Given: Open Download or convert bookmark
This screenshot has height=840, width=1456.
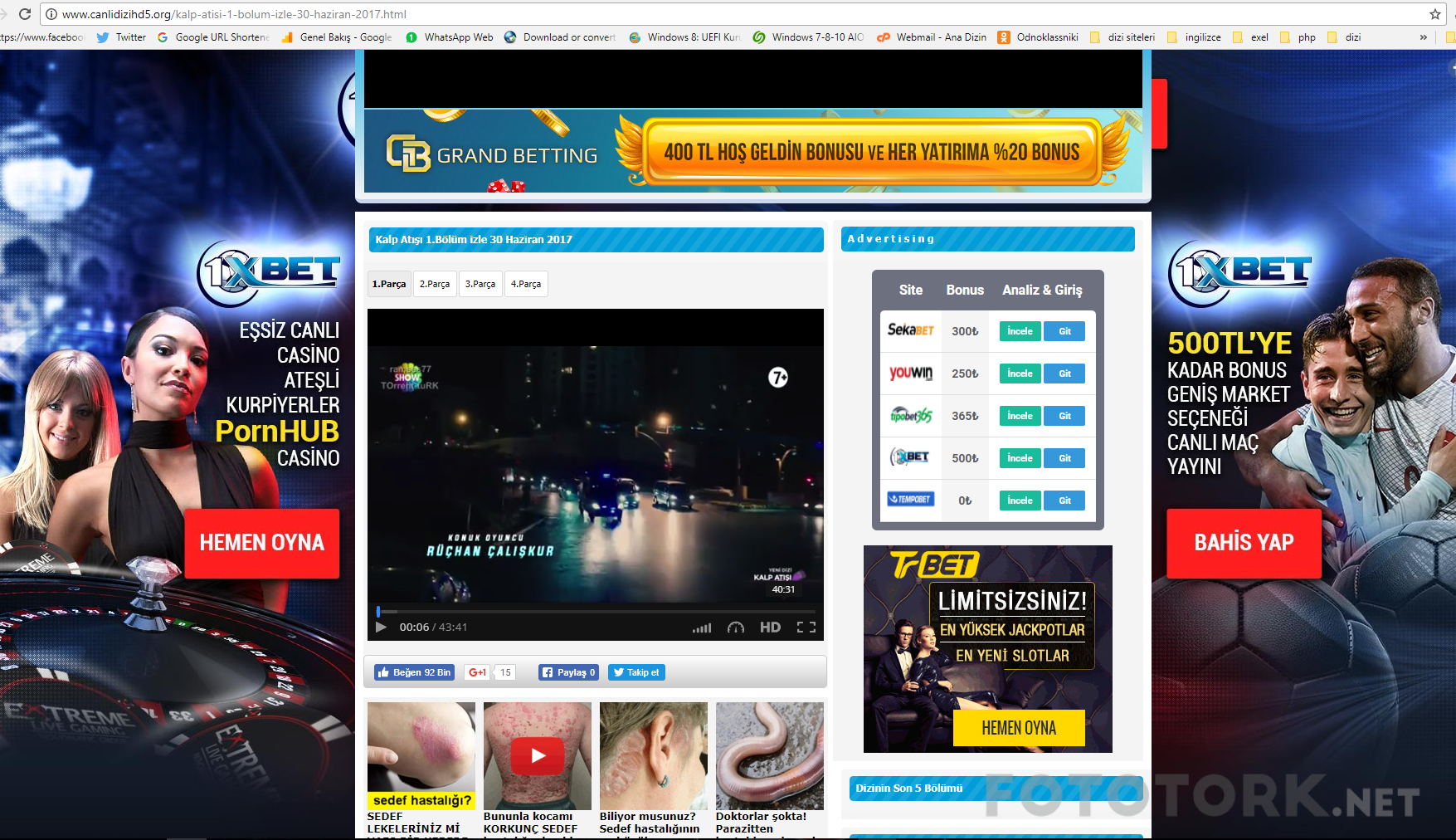Looking at the screenshot, I should pos(560,37).
